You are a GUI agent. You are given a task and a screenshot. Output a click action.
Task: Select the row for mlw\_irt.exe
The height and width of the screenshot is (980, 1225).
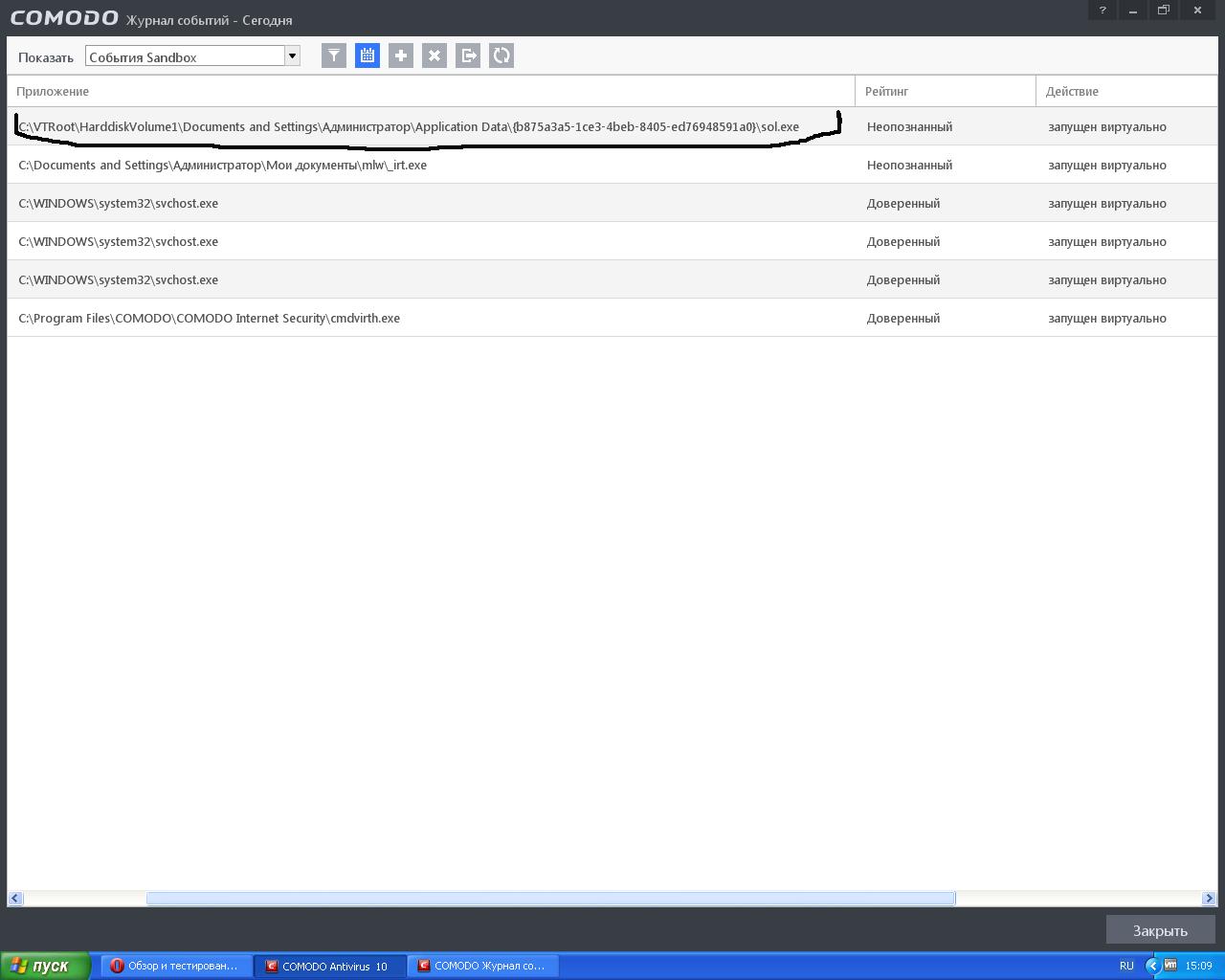click(x=612, y=165)
